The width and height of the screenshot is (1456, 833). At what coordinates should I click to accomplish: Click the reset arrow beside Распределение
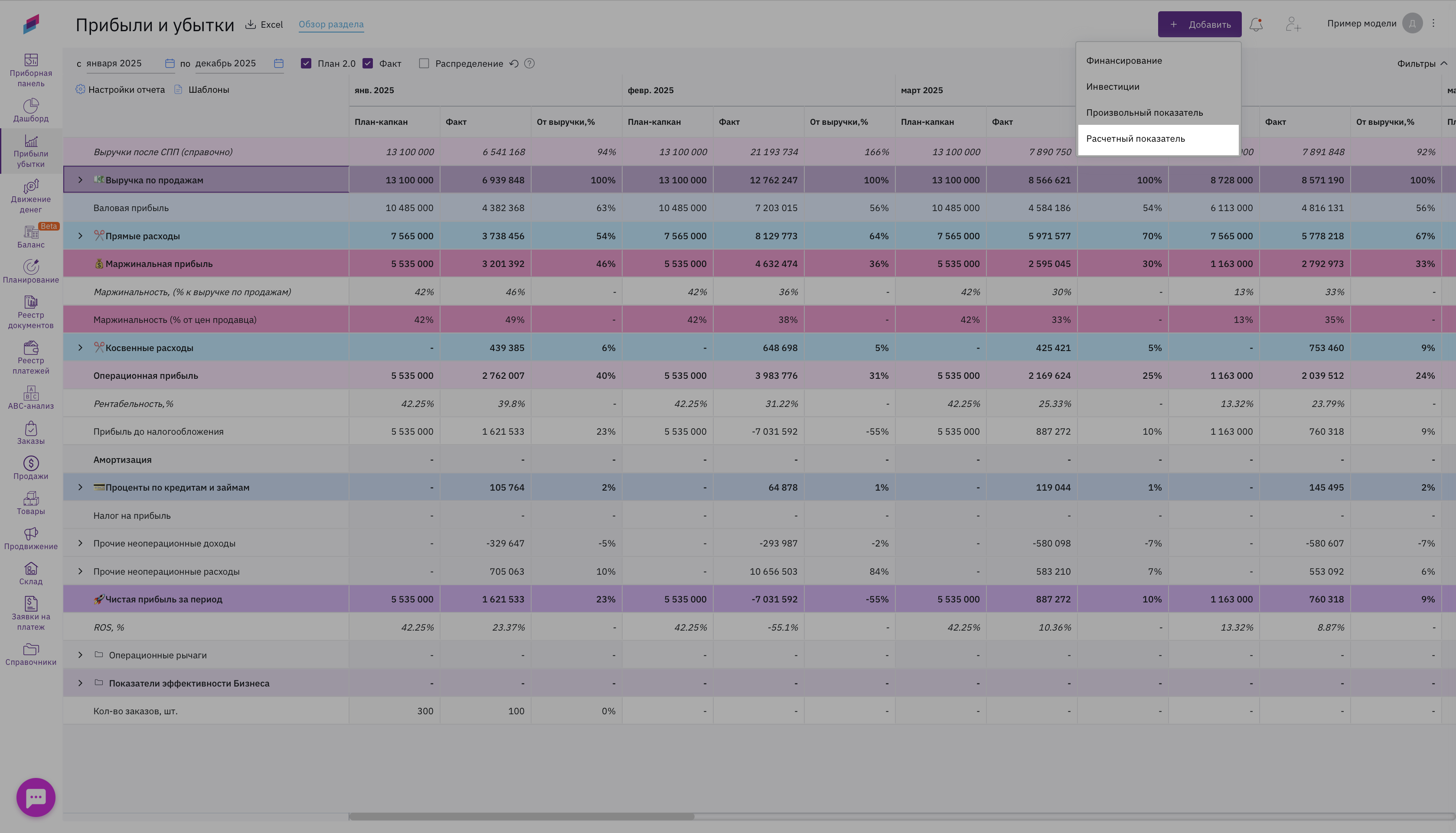[x=514, y=64]
